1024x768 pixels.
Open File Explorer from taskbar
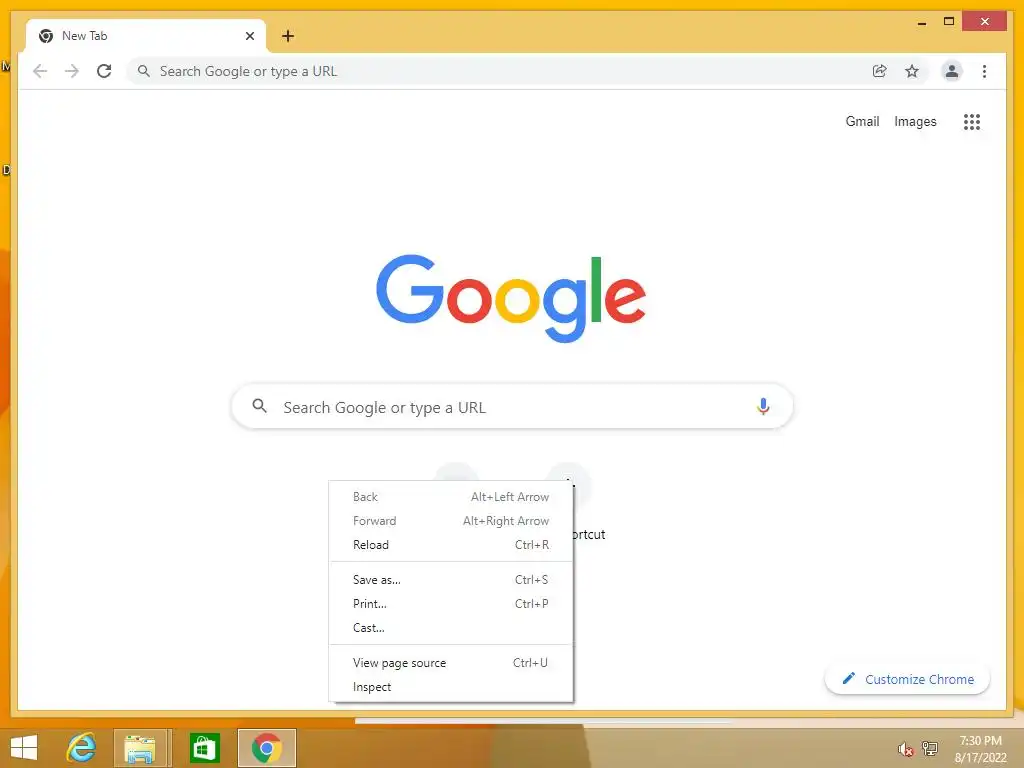pos(140,748)
